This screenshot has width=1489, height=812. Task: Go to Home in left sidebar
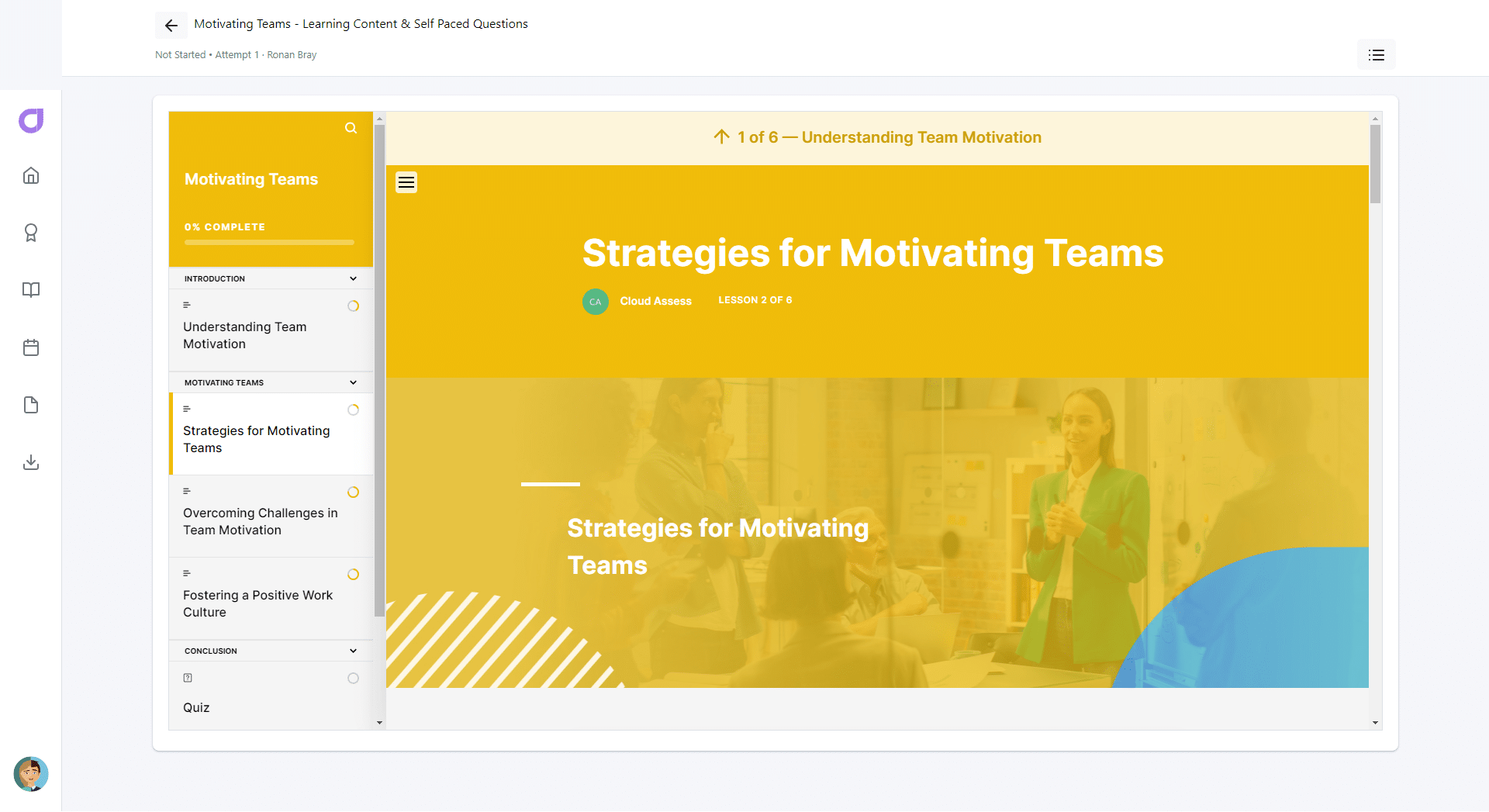(x=31, y=176)
